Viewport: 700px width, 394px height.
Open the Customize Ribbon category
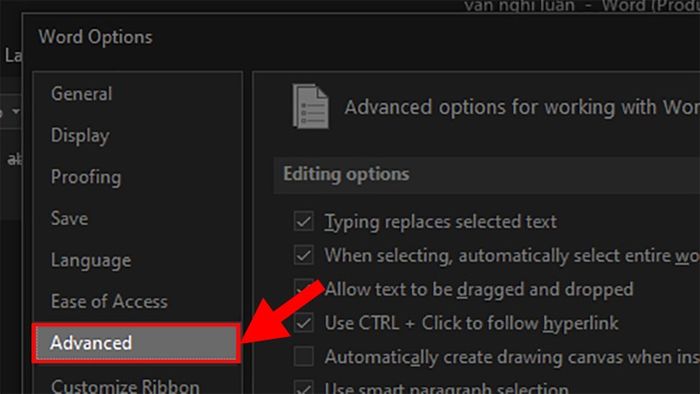click(x=125, y=386)
